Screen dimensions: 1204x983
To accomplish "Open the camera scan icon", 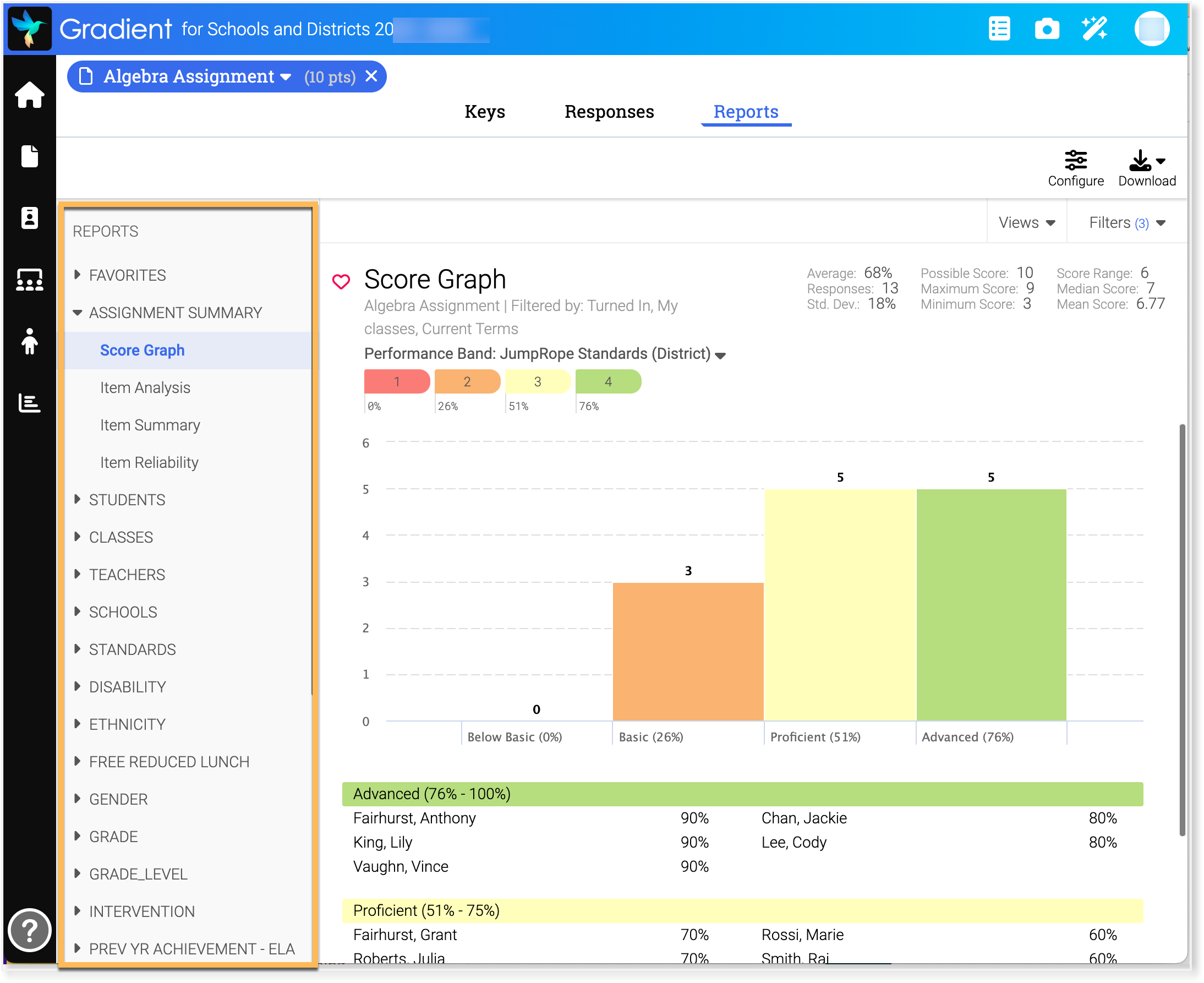I will click(1047, 29).
